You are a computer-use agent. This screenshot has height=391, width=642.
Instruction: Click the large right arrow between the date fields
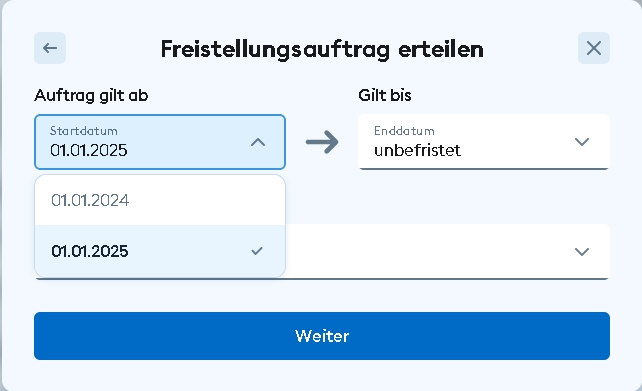point(322,142)
